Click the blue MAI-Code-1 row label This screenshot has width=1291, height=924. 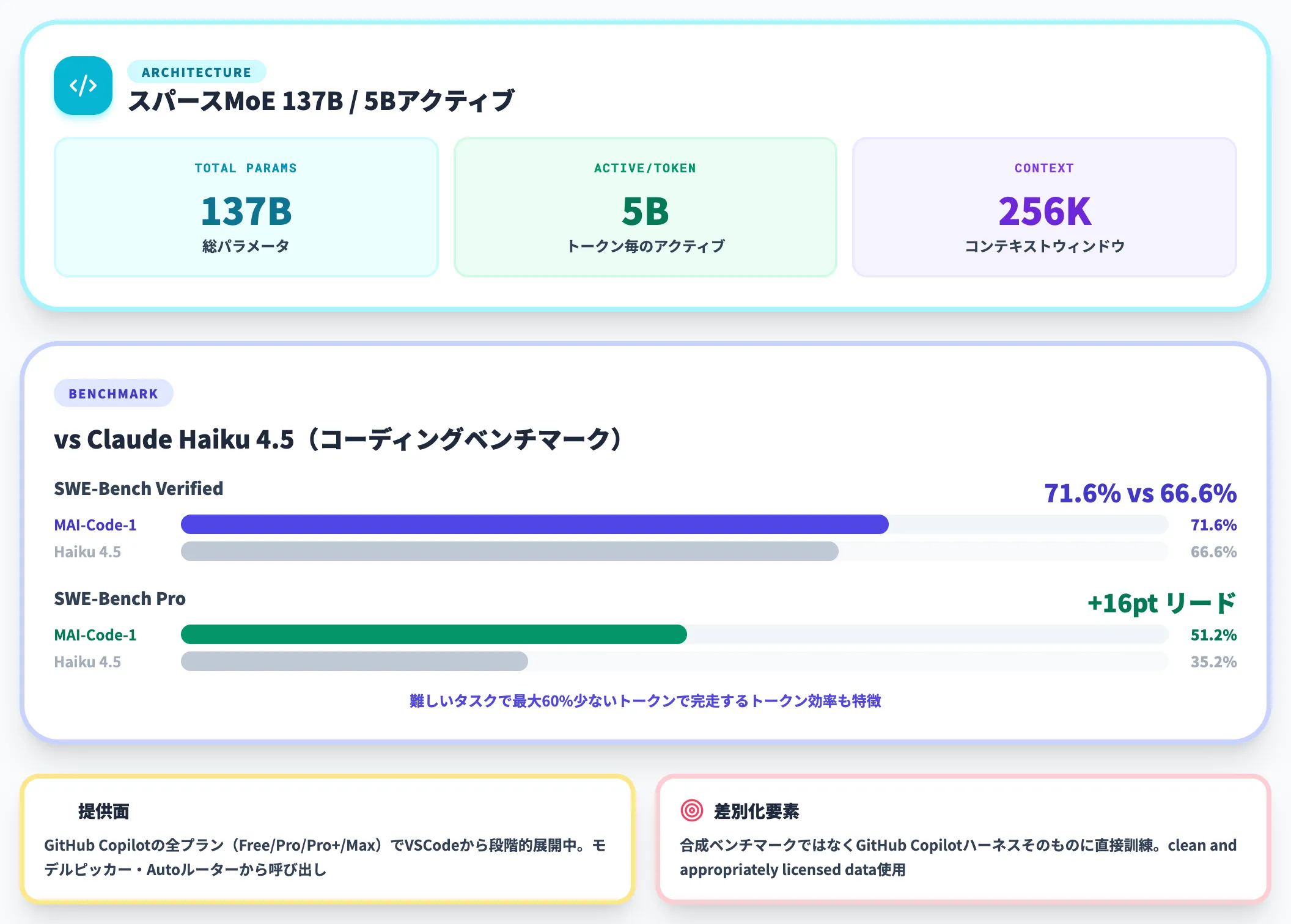(x=95, y=525)
